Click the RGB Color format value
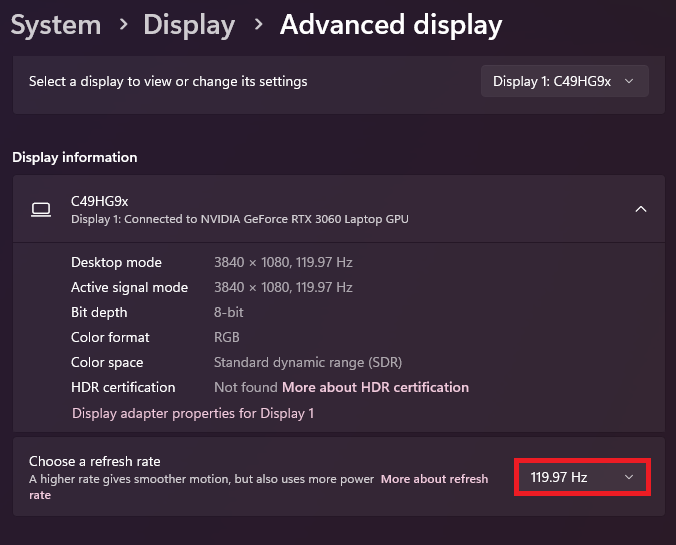 [x=227, y=337]
